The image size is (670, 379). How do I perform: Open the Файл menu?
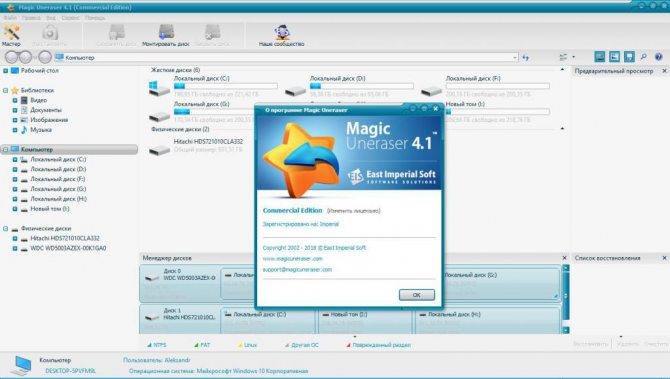point(10,18)
